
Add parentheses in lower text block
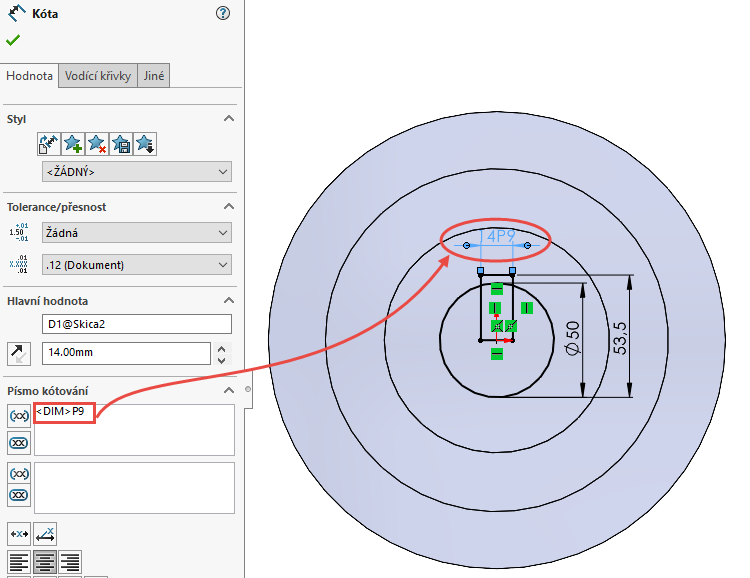pos(19,474)
